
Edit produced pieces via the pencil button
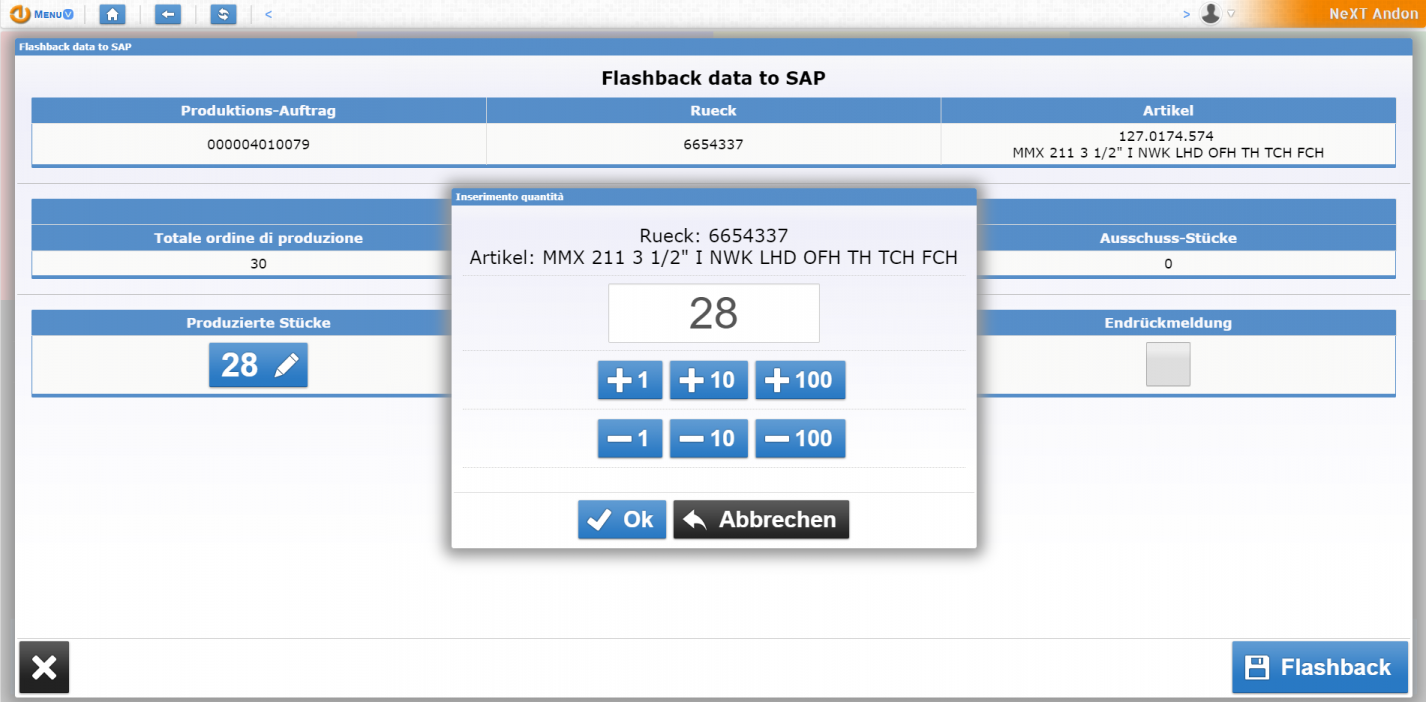(258, 365)
